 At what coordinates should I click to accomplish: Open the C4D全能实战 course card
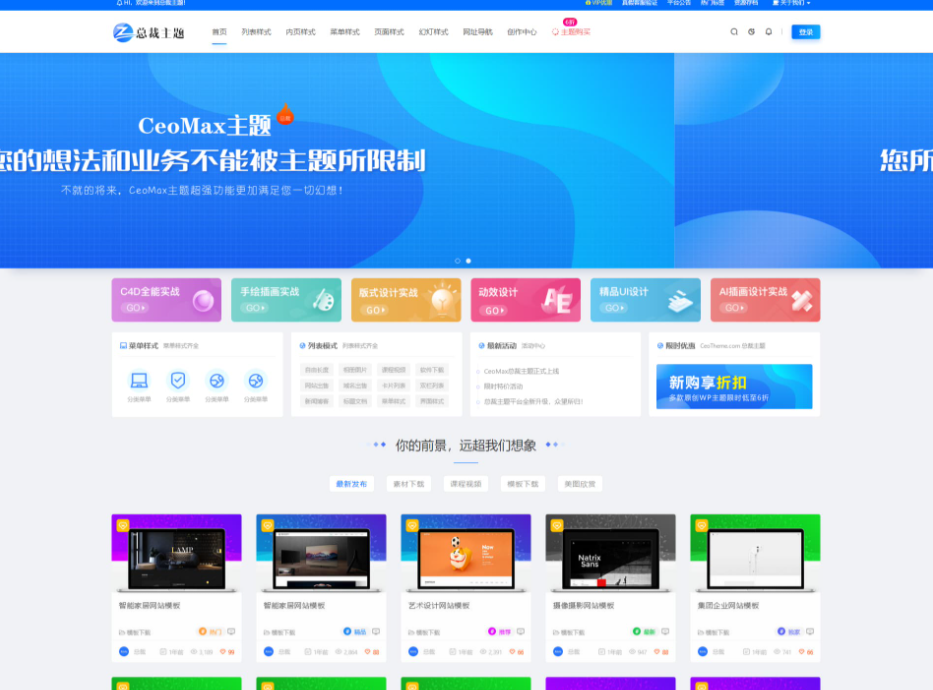167,300
